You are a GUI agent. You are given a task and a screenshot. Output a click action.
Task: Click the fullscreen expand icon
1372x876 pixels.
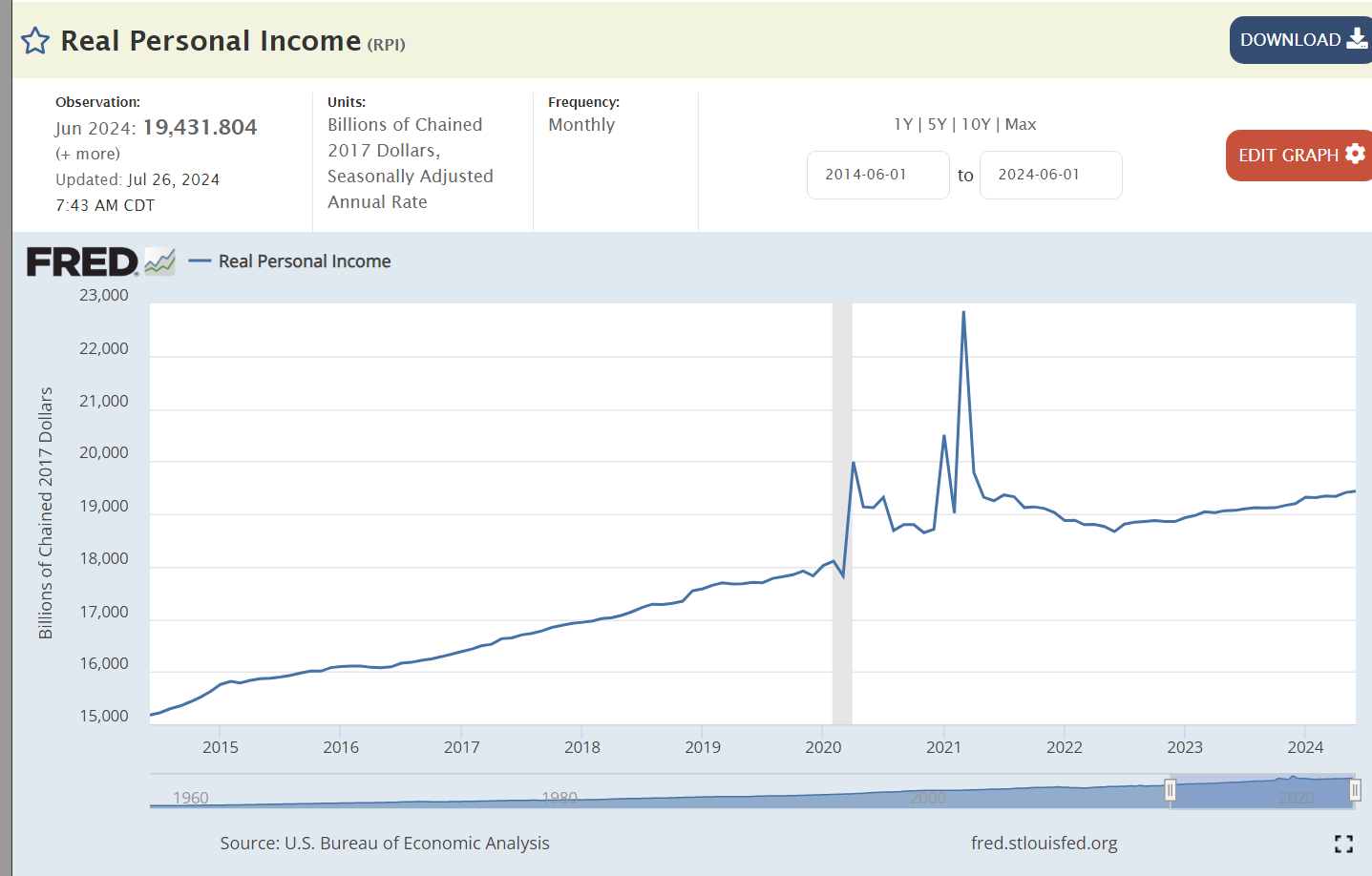coord(1343,844)
